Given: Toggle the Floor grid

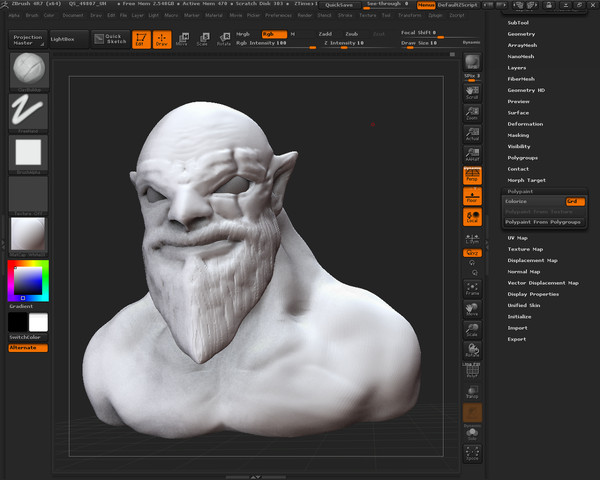Looking at the screenshot, I should (472, 196).
